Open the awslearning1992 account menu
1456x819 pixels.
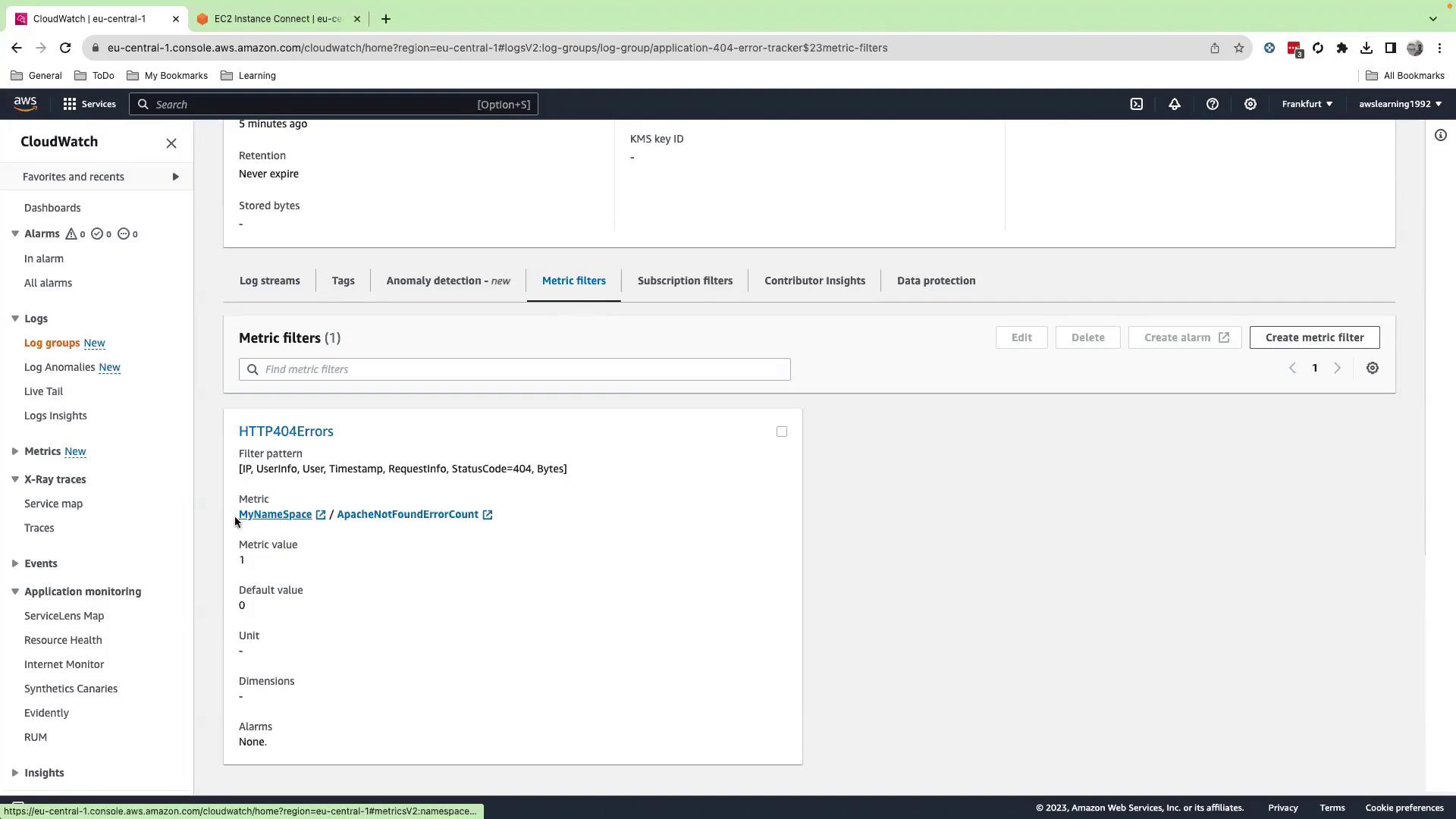point(1399,104)
